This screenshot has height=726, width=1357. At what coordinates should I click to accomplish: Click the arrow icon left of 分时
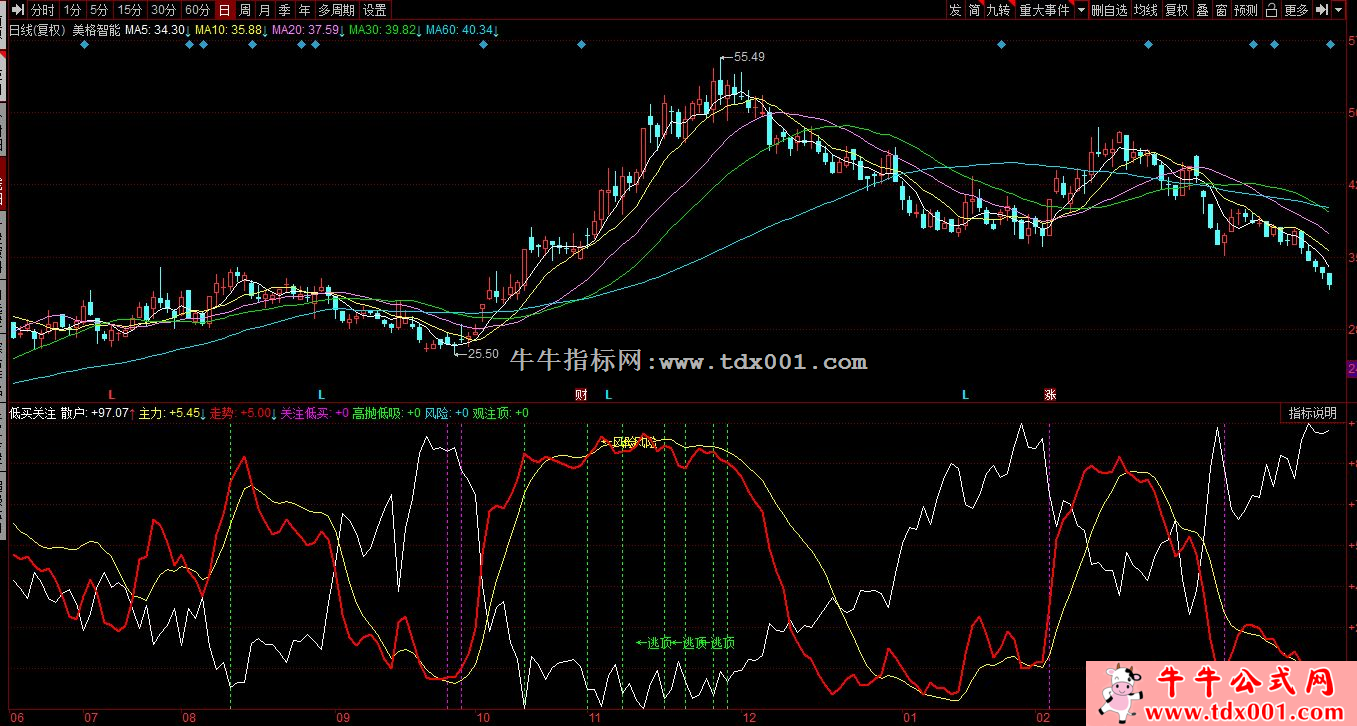tap(17, 10)
